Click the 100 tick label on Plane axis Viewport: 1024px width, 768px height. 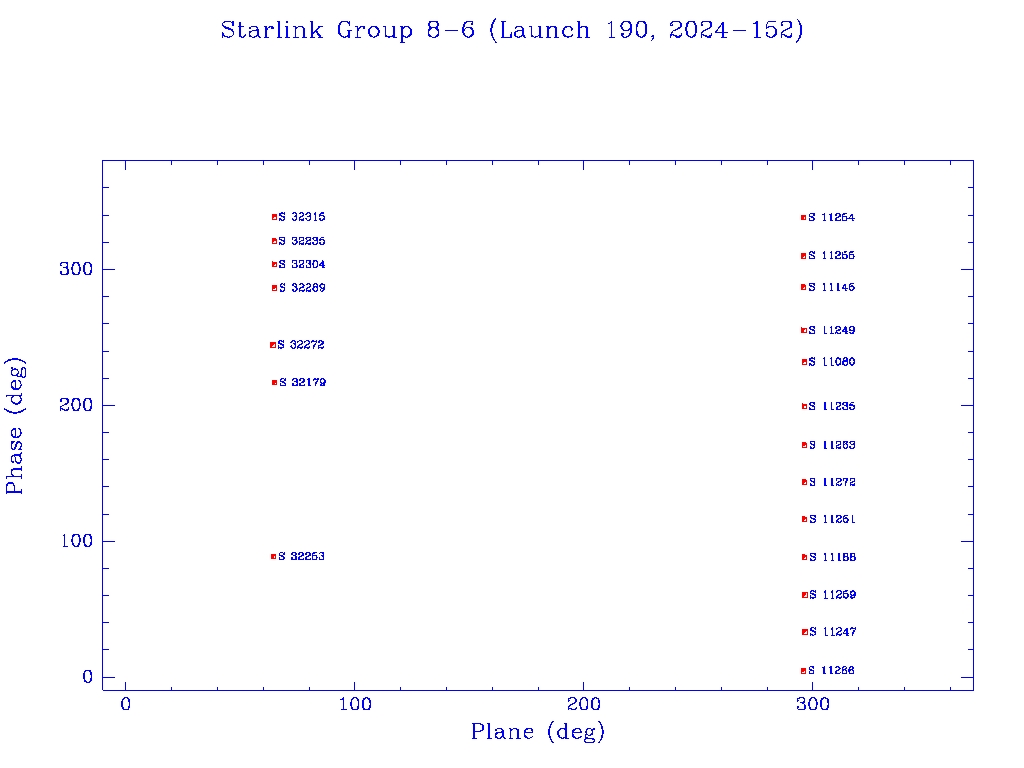click(x=355, y=704)
